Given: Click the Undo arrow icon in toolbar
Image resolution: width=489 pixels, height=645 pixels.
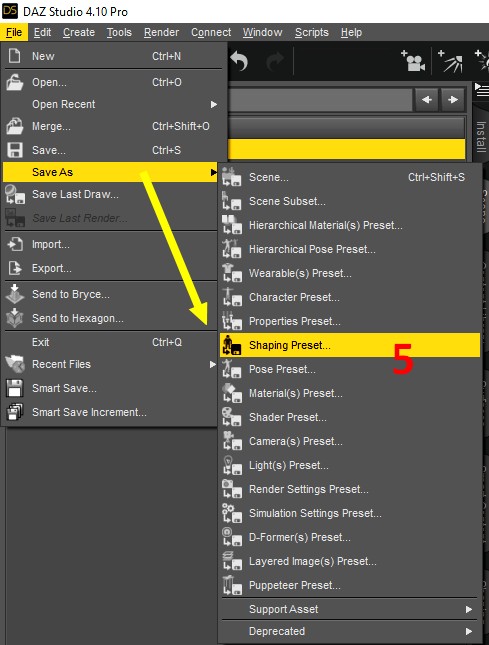Looking at the screenshot, I should tap(239, 61).
